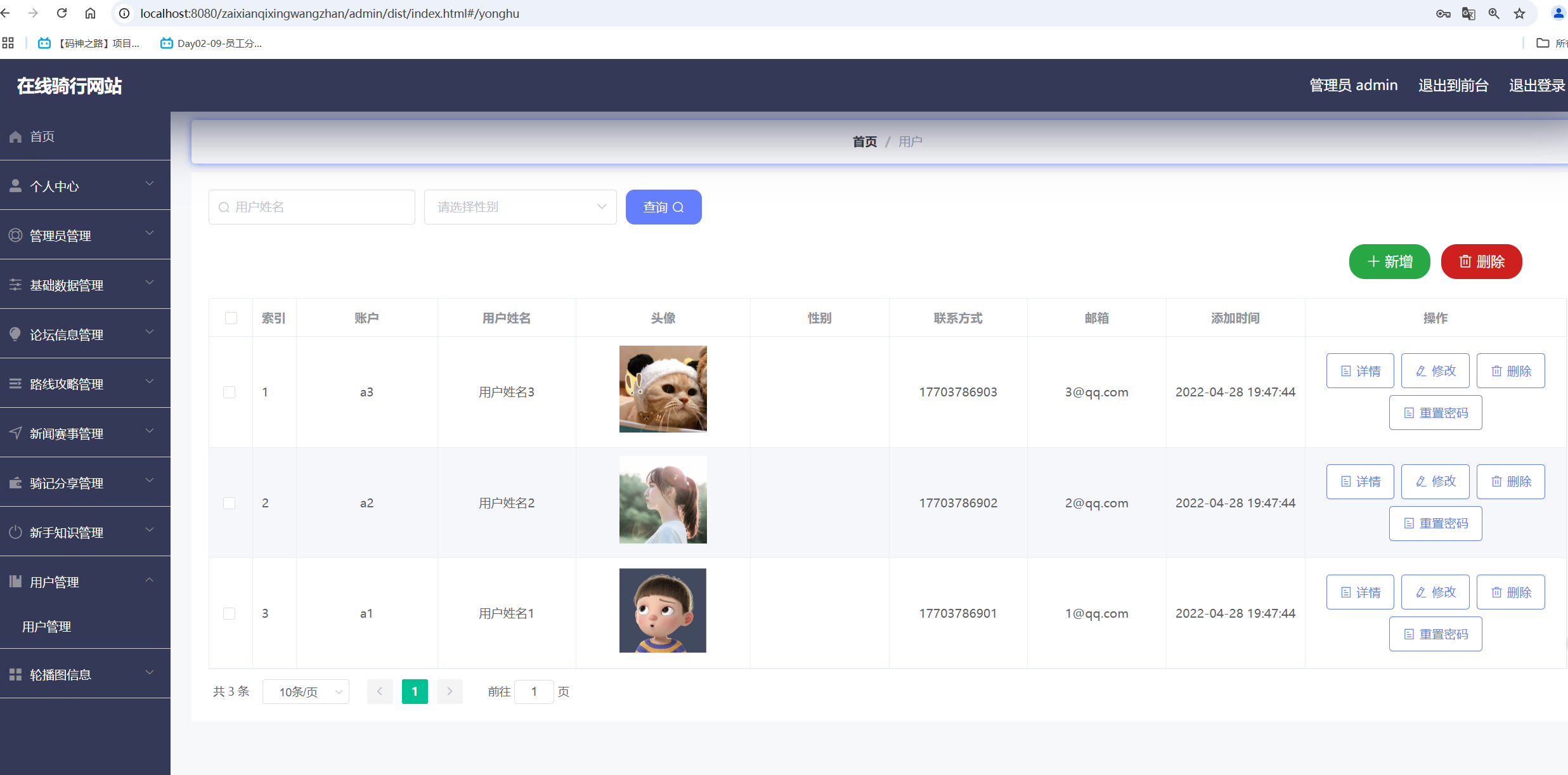Screen dimensions: 1568x775
Task: Click 删除 for user a1
Action: pos(1511,592)
